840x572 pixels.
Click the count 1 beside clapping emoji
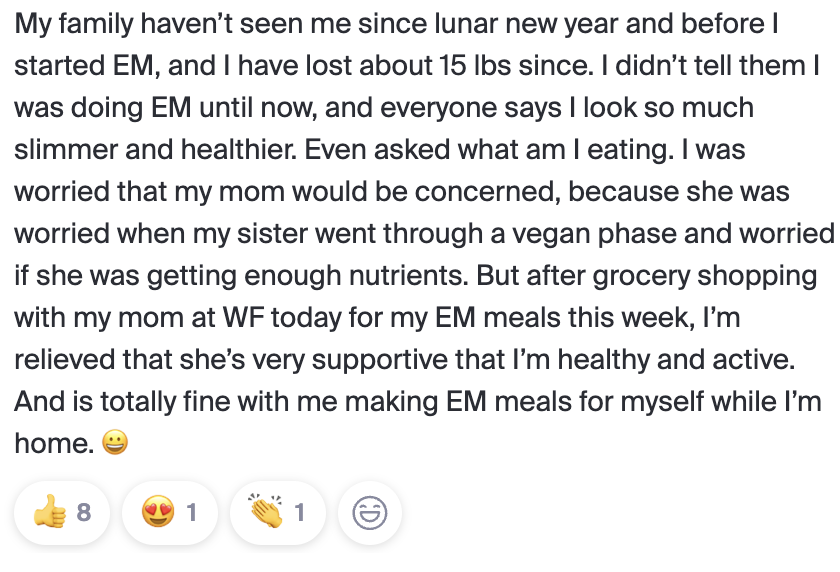pyautogui.click(x=299, y=513)
